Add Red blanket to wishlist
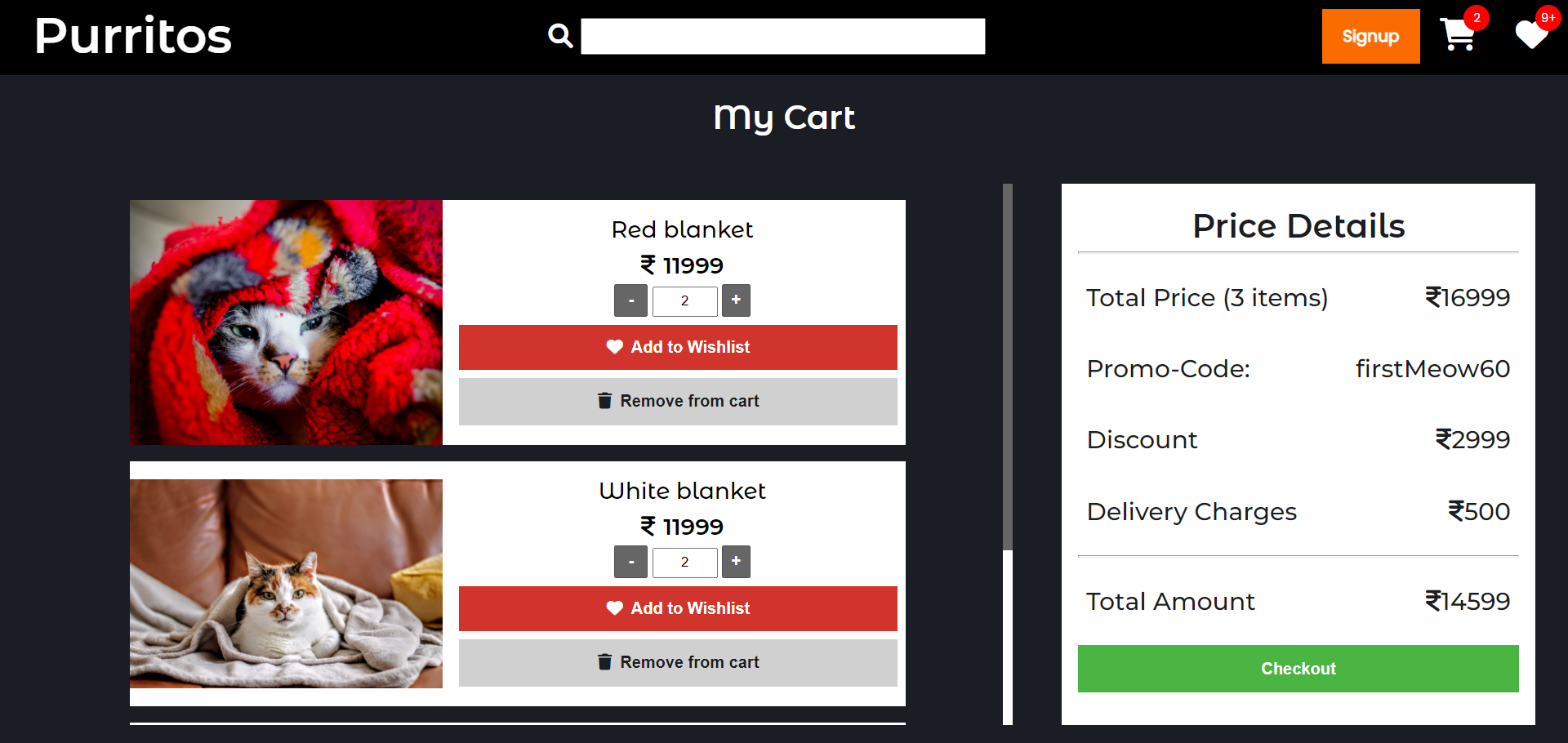Viewport: 1568px width, 743px height. pyautogui.click(x=678, y=347)
